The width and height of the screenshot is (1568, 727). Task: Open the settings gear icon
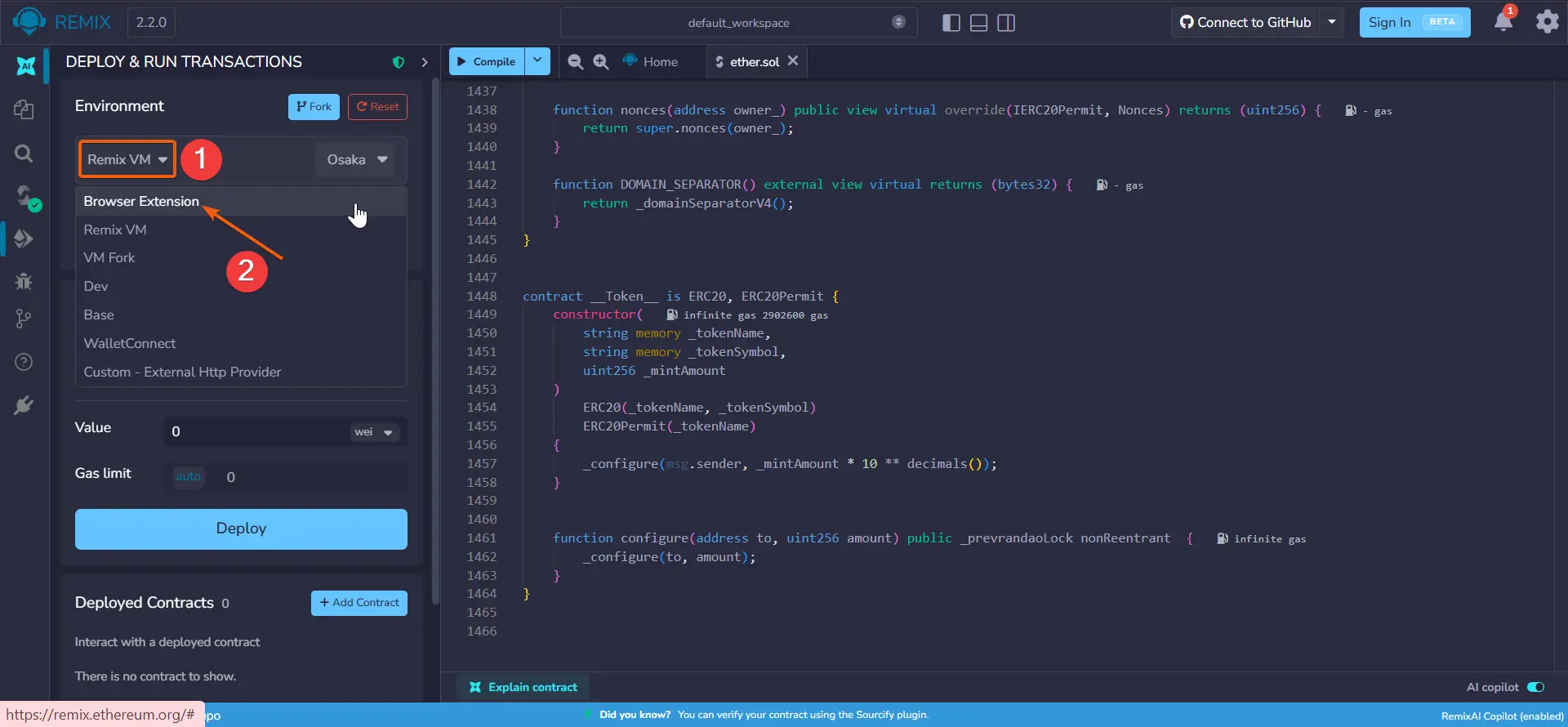[x=1547, y=21]
